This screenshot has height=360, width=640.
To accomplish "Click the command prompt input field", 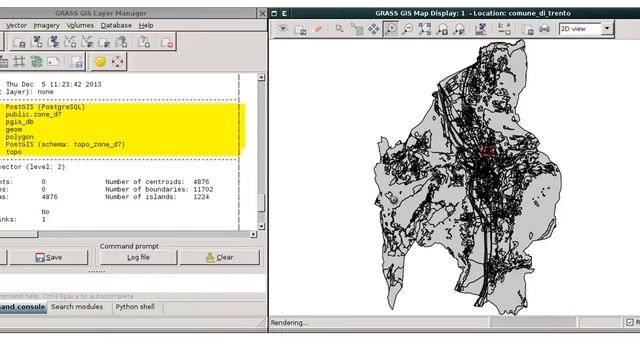I will click(x=133, y=284).
